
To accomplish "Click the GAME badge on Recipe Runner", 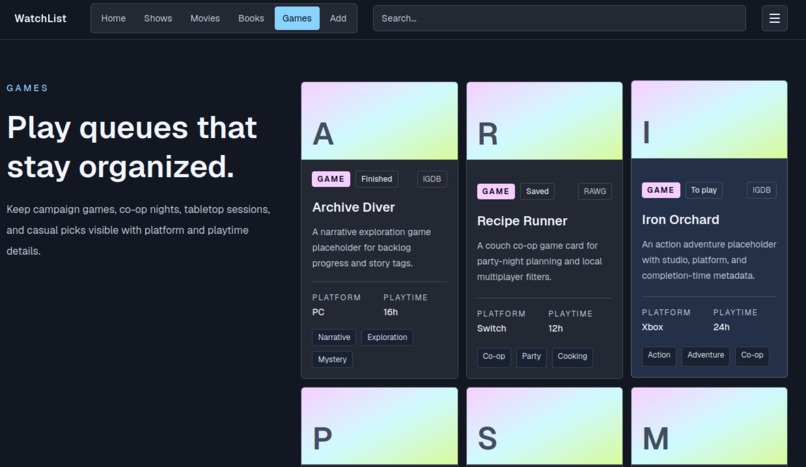I will (x=496, y=191).
